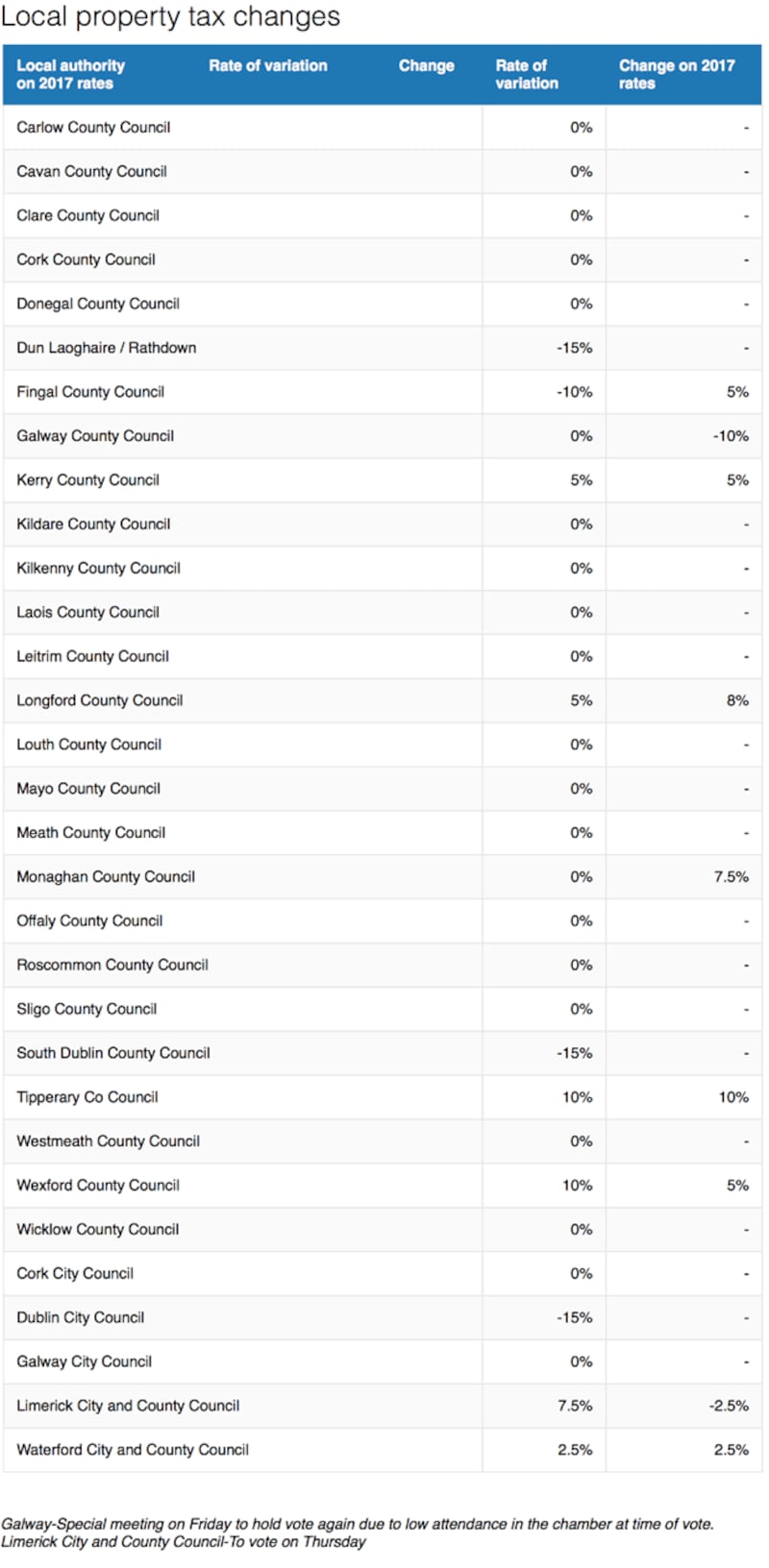Select the Carlow County Council row name
Image resolution: width=769 pixels, height=1568 pixels.
[x=93, y=127]
